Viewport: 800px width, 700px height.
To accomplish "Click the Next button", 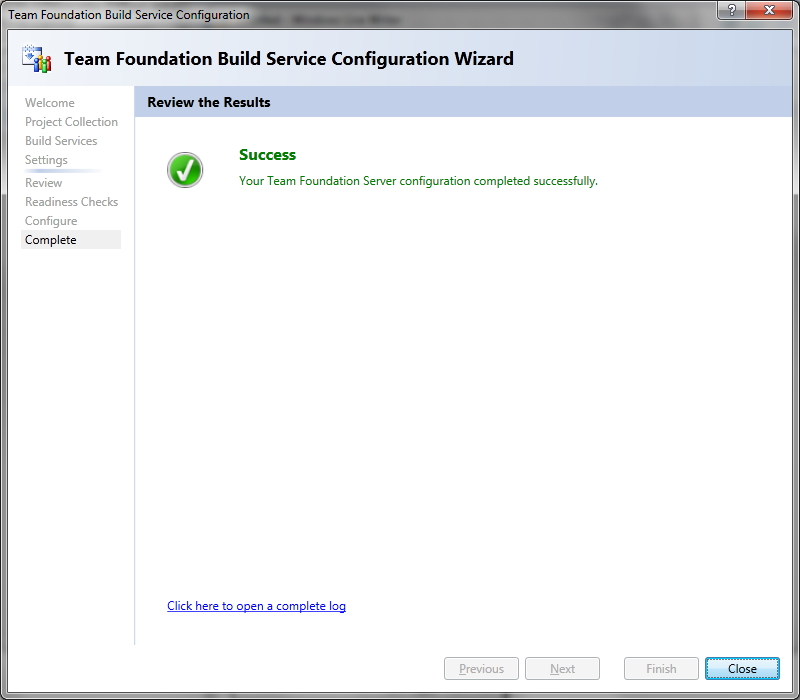I will 562,668.
